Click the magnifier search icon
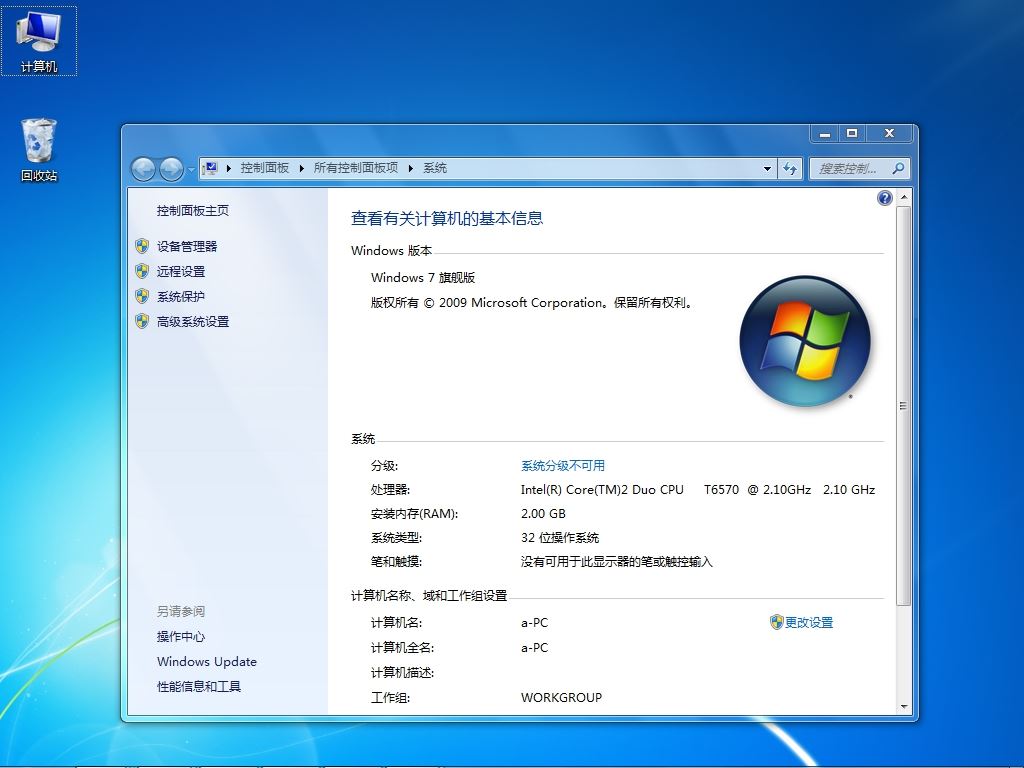 (x=899, y=168)
